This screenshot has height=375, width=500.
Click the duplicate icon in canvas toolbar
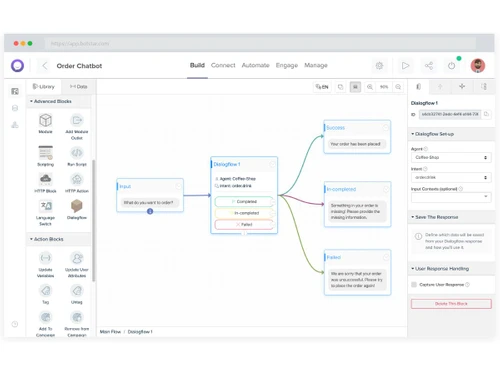(x=340, y=87)
